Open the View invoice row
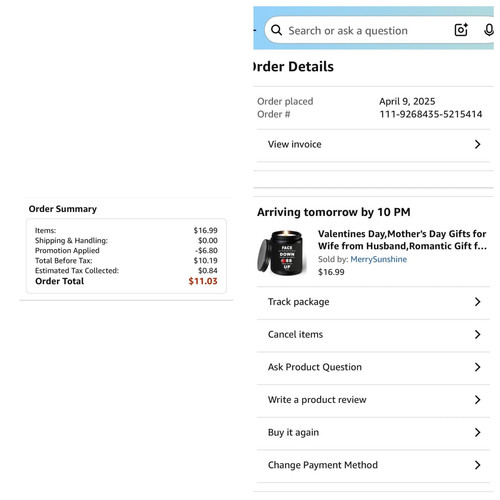The height and width of the screenshot is (500, 500). pos(373,144)
